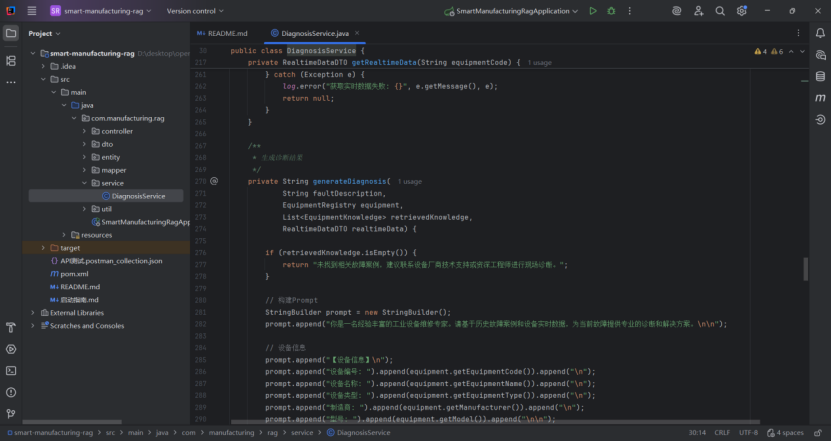The image size is (831, 442).
Task: Select pom.xml in project tree
Action: (69, 274)
